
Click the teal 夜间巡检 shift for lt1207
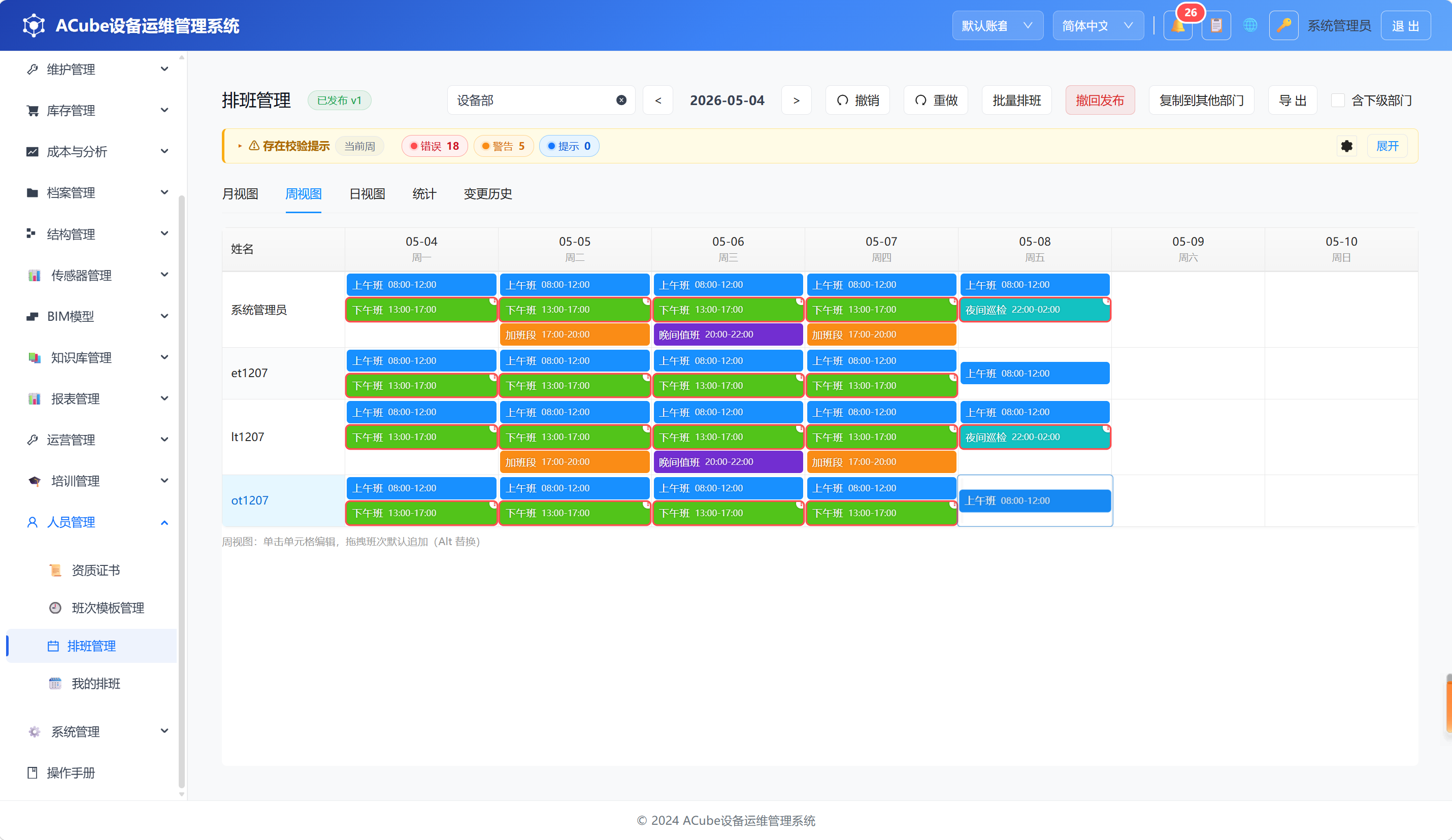point(1035,438)
